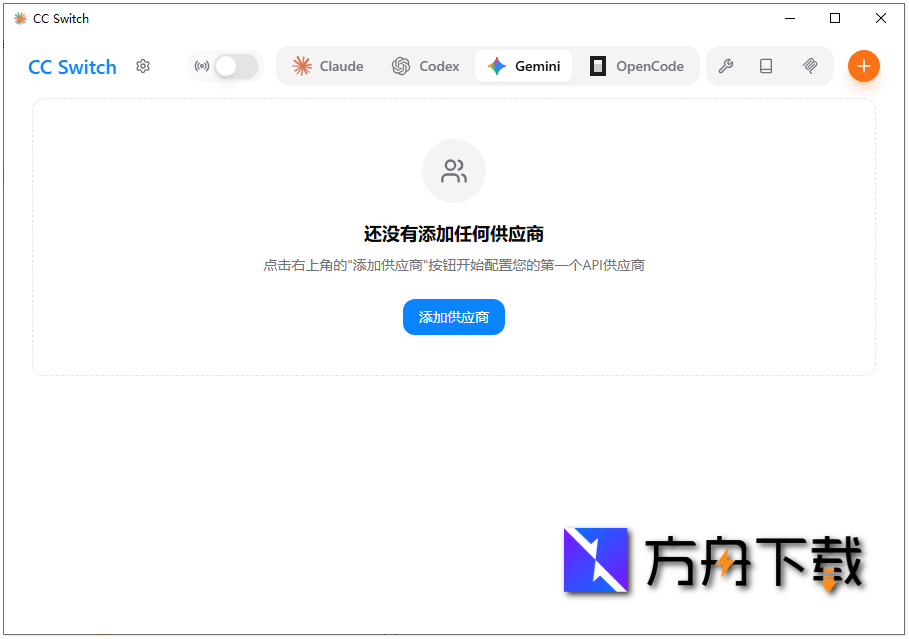Open settings via the gear icon
Viewport: 909px width, 639px height.
tap(143, 66)
